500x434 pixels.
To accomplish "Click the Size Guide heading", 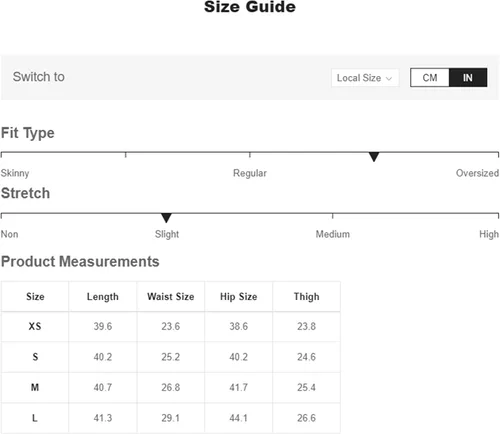I will [x=250, y=7].
